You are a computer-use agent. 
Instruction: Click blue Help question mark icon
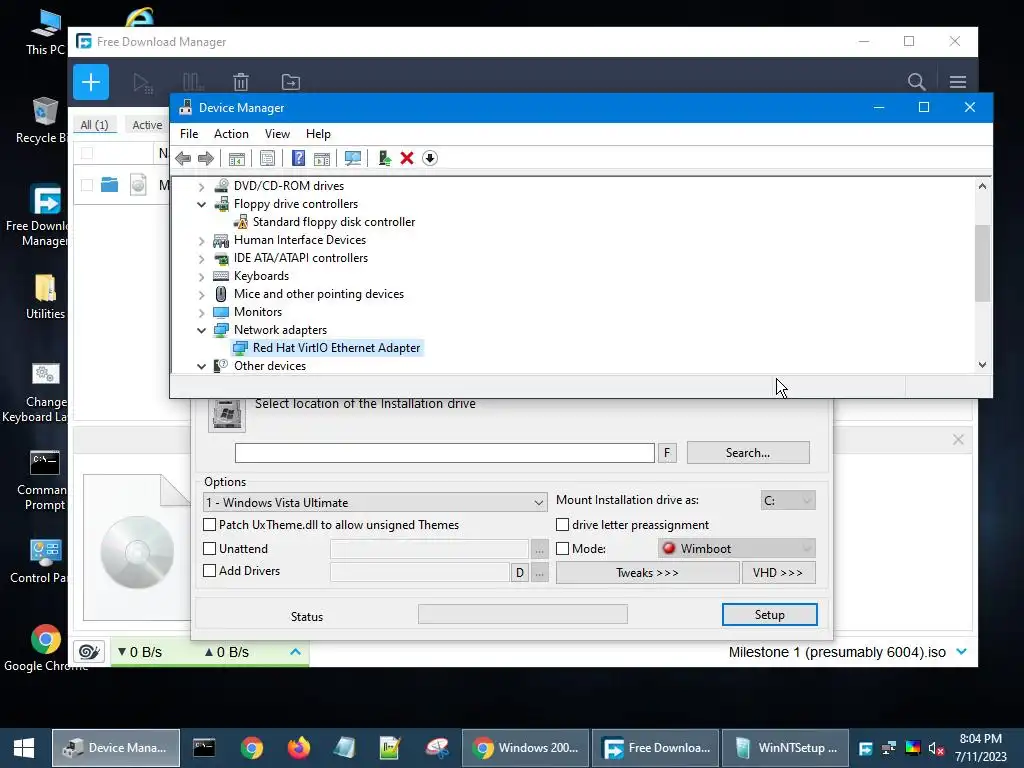pyautogui.click(x=298, y=158)
